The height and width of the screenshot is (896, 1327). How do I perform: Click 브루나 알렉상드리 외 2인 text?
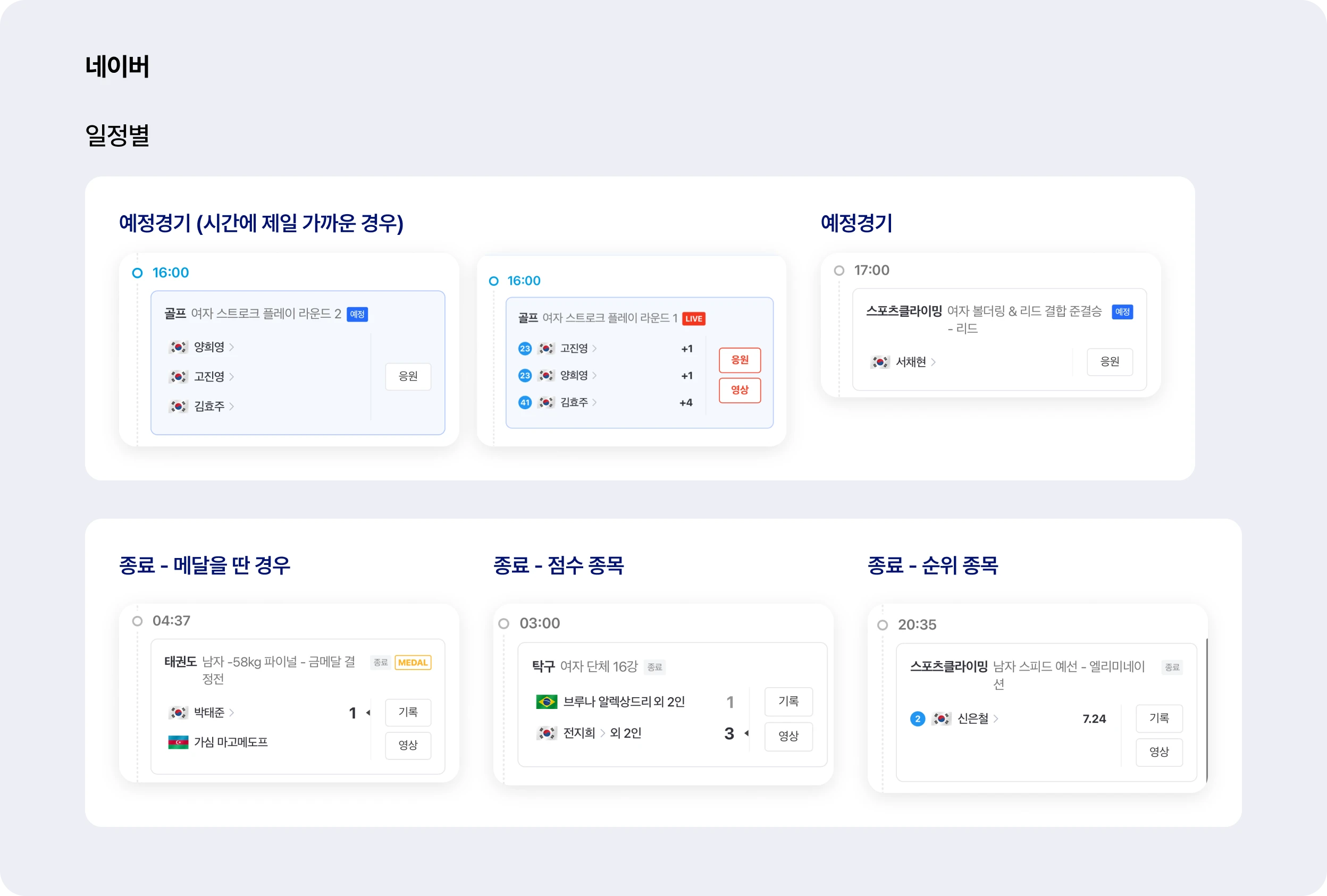(624, 701)
